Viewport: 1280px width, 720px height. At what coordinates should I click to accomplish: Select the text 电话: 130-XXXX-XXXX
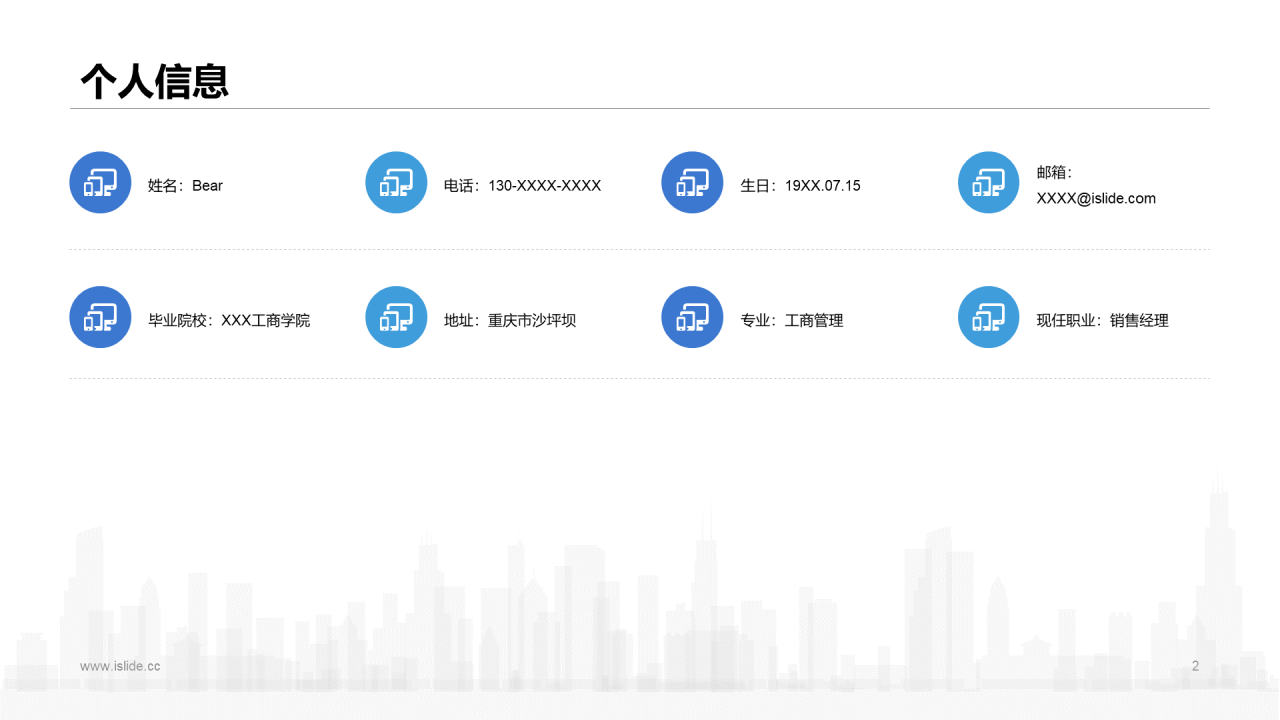tap(523, 186)
